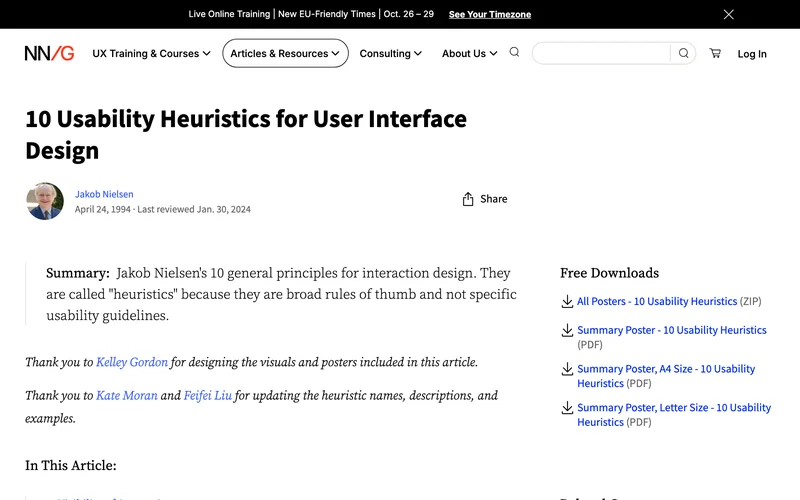Expand the Consulting menu
The image size is (800, 500).
(x=390, y=54)
